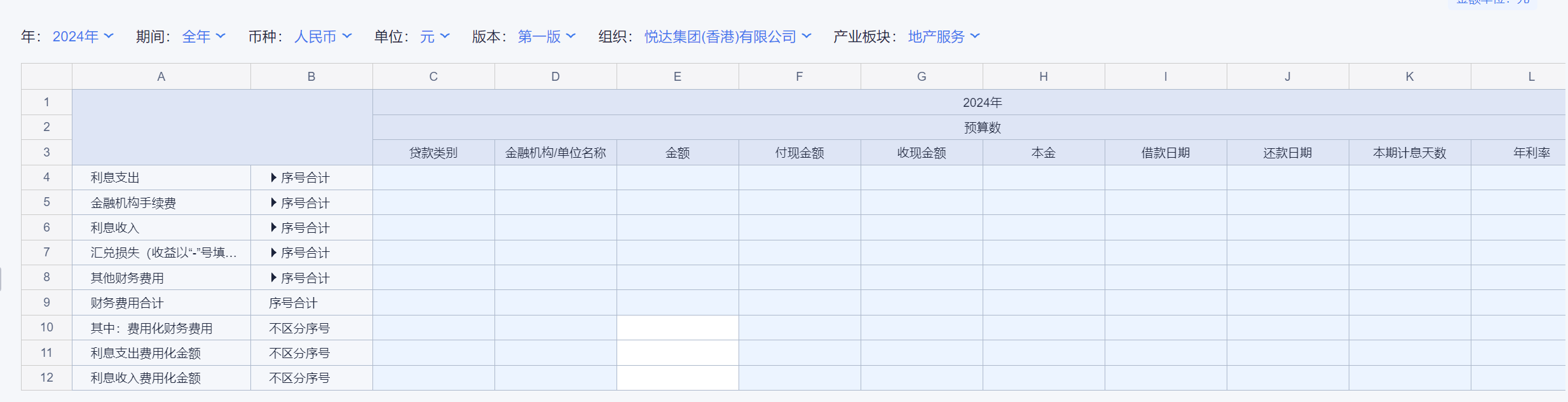Open the 期间 全年 dropdown
The height and width of the screenshot is (402, 1568).
[203, 37]
